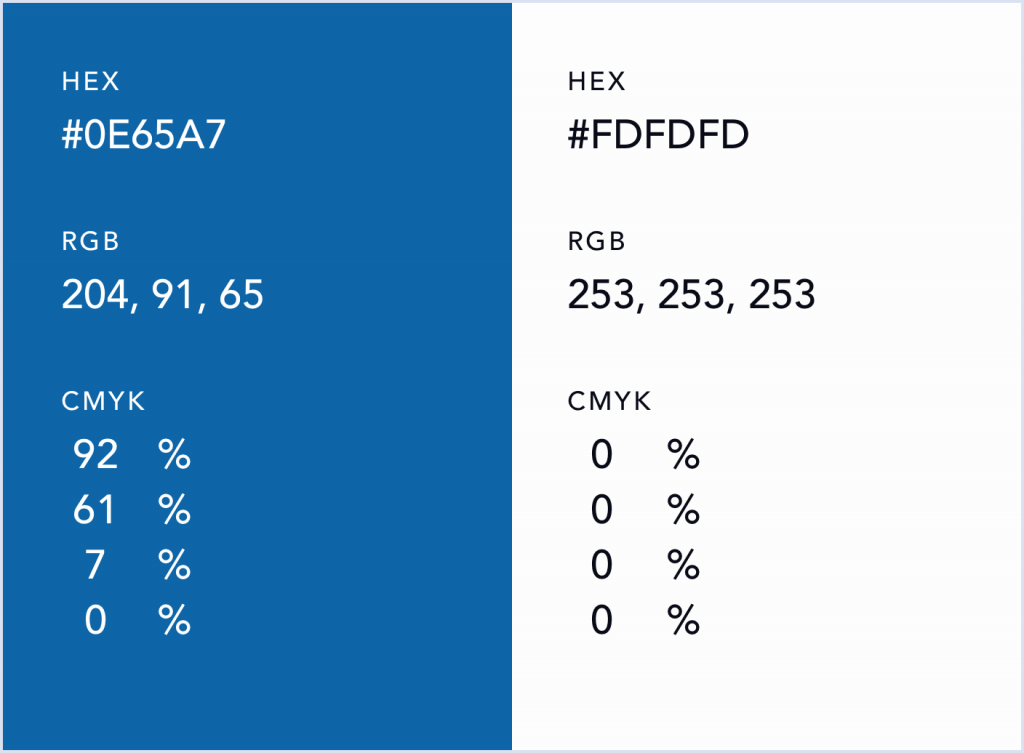
Task: Select the CMYK value 61
Action: click(x=95, y=512)
